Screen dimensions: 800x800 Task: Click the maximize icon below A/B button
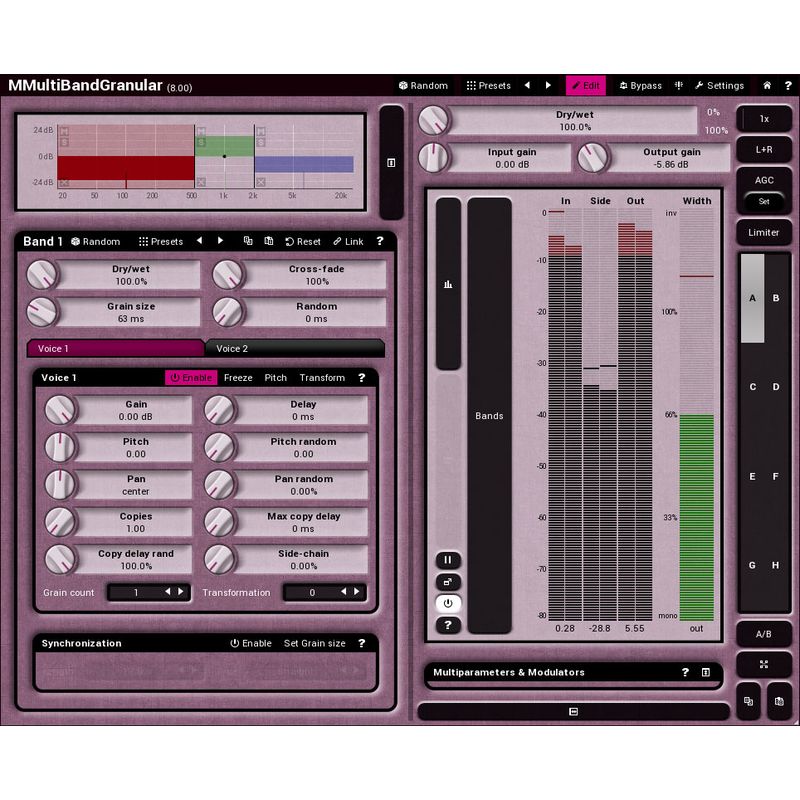pyautogui.click(x=764, y=664)
